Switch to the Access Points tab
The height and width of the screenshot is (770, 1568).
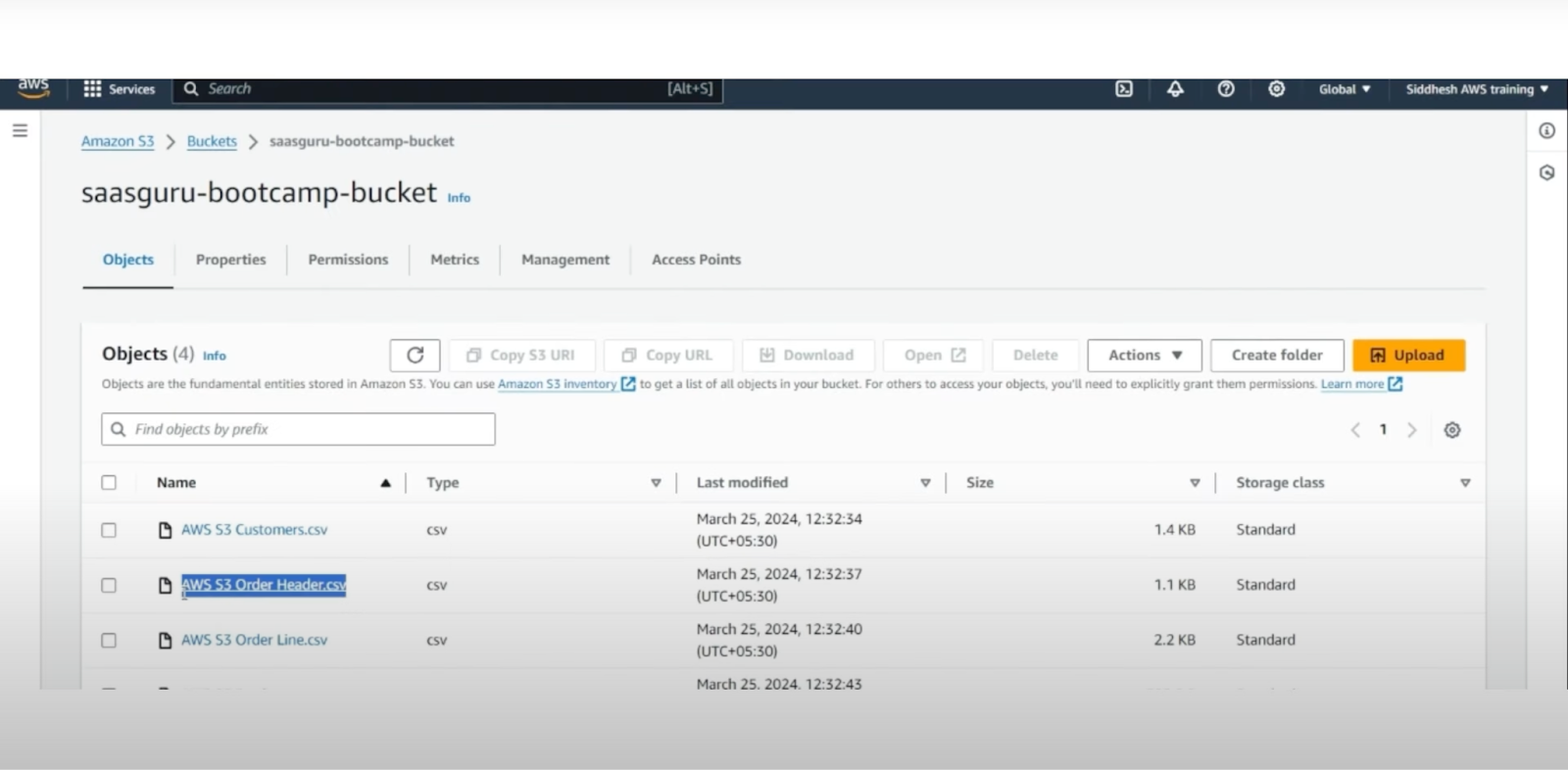click(697, 260)
